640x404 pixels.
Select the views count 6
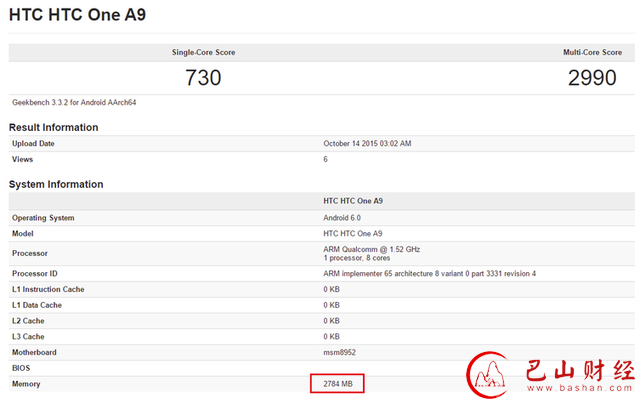(x=325, y=159)
